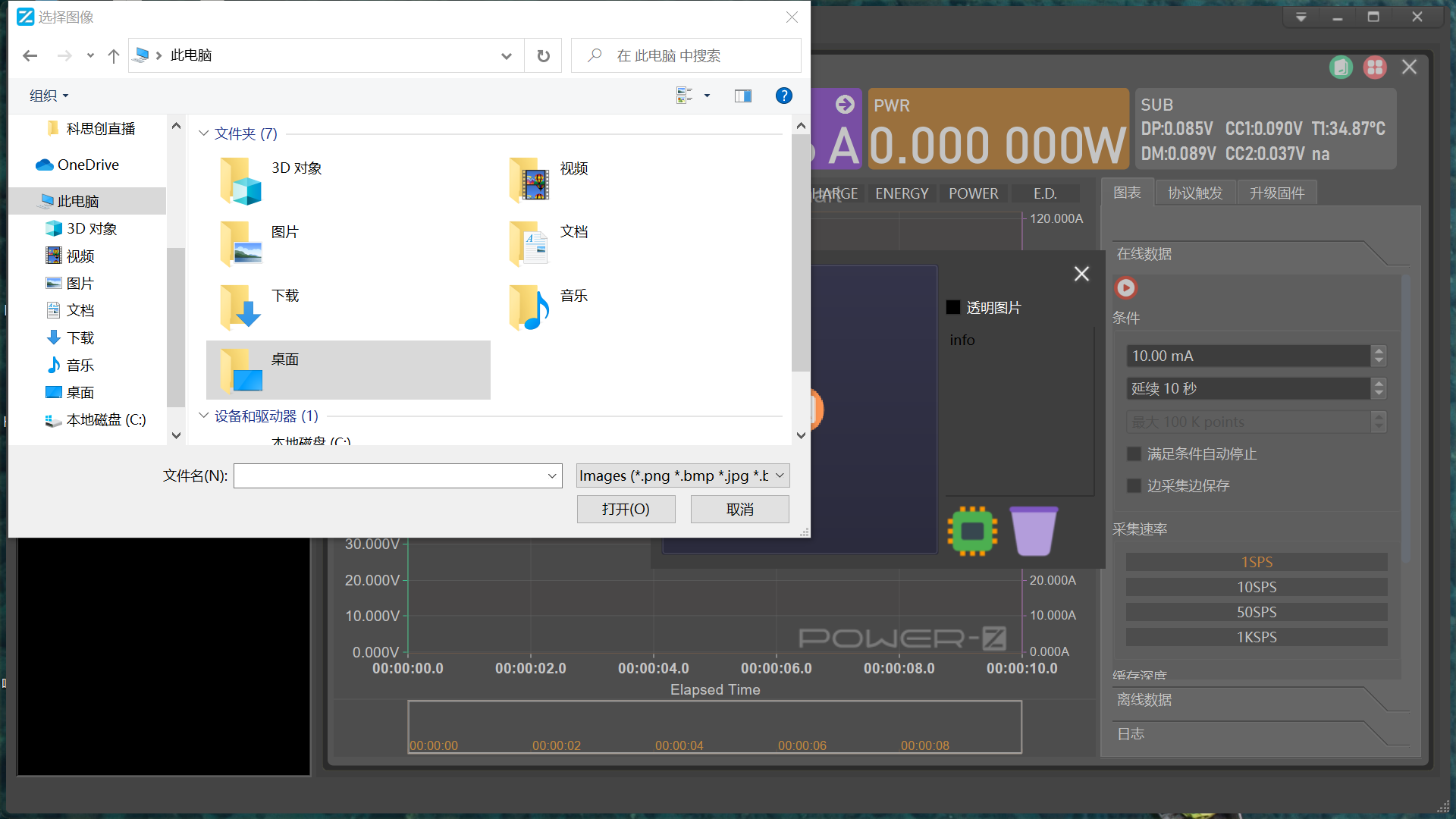The image size is (1456, 819).
Task: Click the purple trash bin icon
Action: (x=1034, y=531)
